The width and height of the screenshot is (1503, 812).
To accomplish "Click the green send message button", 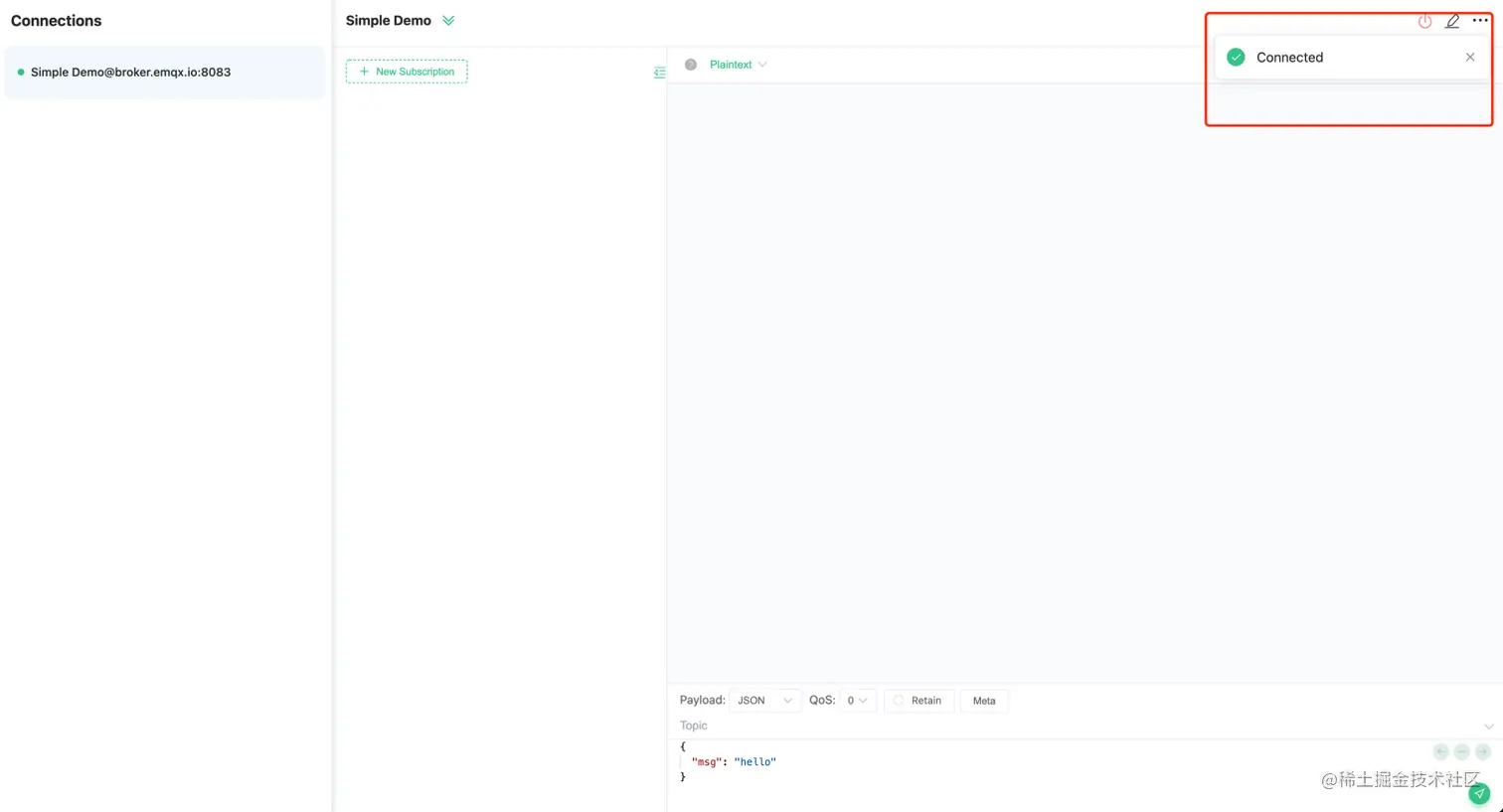I will tap(1479, 793).
